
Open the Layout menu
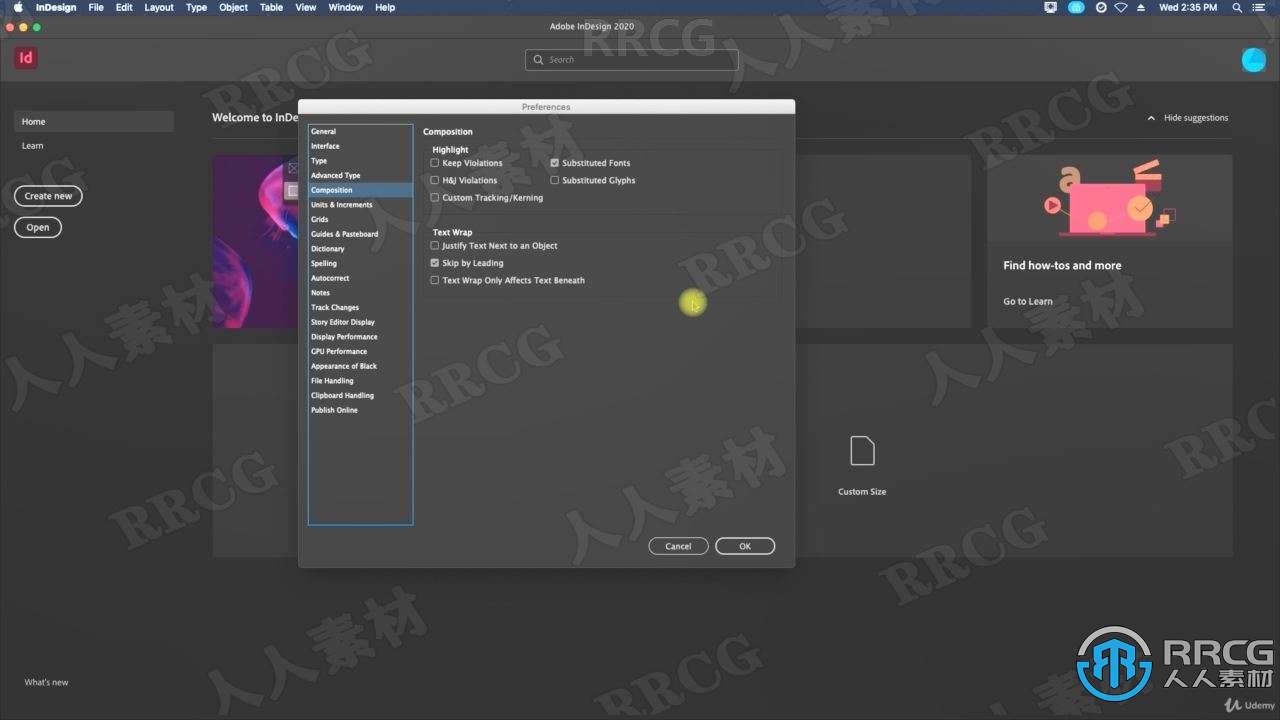point(159,7)
